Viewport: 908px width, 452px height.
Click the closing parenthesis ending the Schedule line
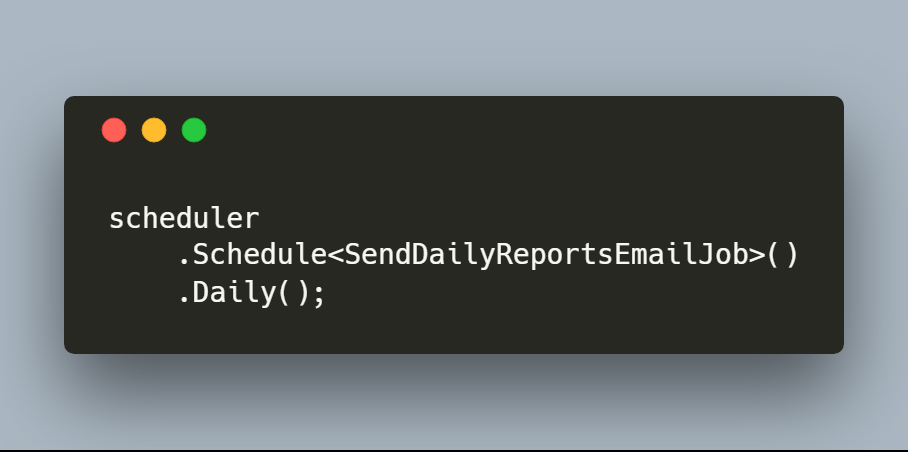click(791, 256)
